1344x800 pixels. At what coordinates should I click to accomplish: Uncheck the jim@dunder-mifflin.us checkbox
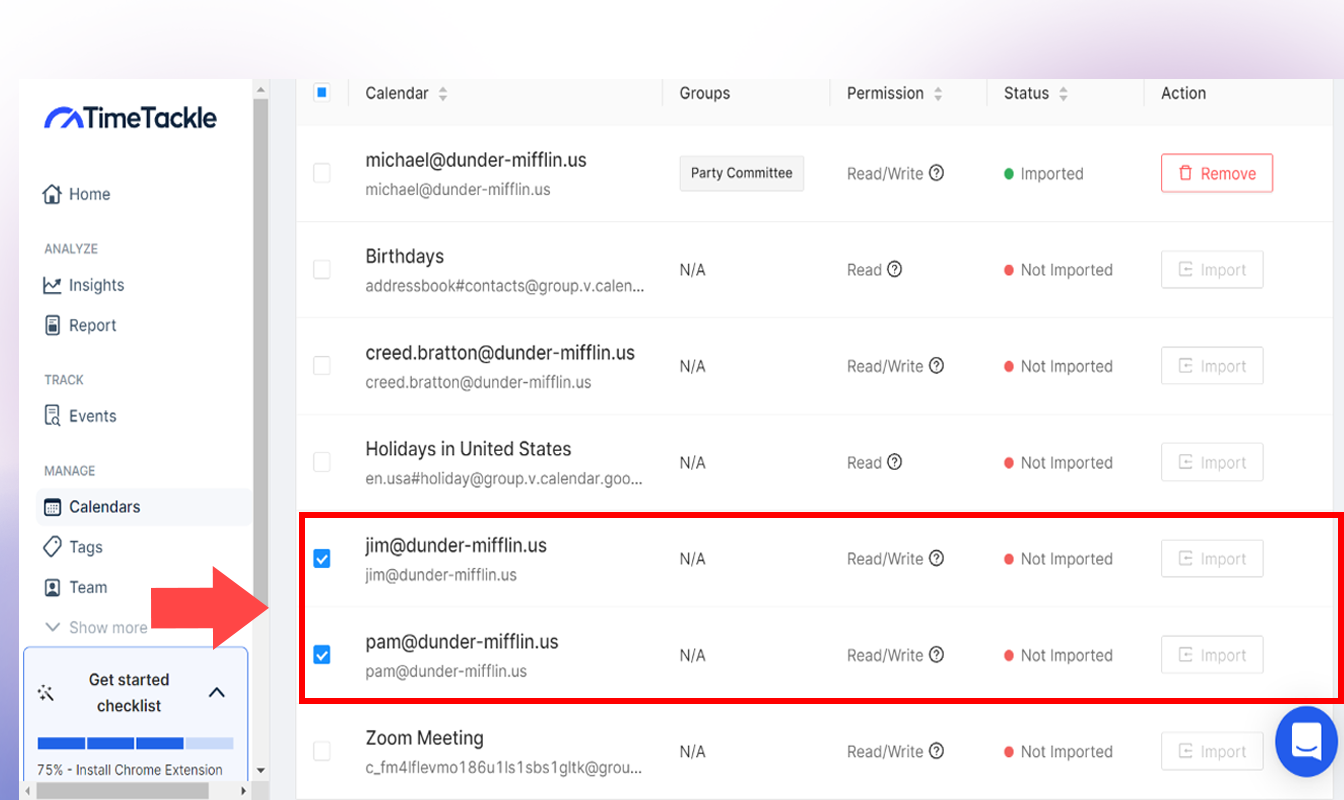coord(322,558)
